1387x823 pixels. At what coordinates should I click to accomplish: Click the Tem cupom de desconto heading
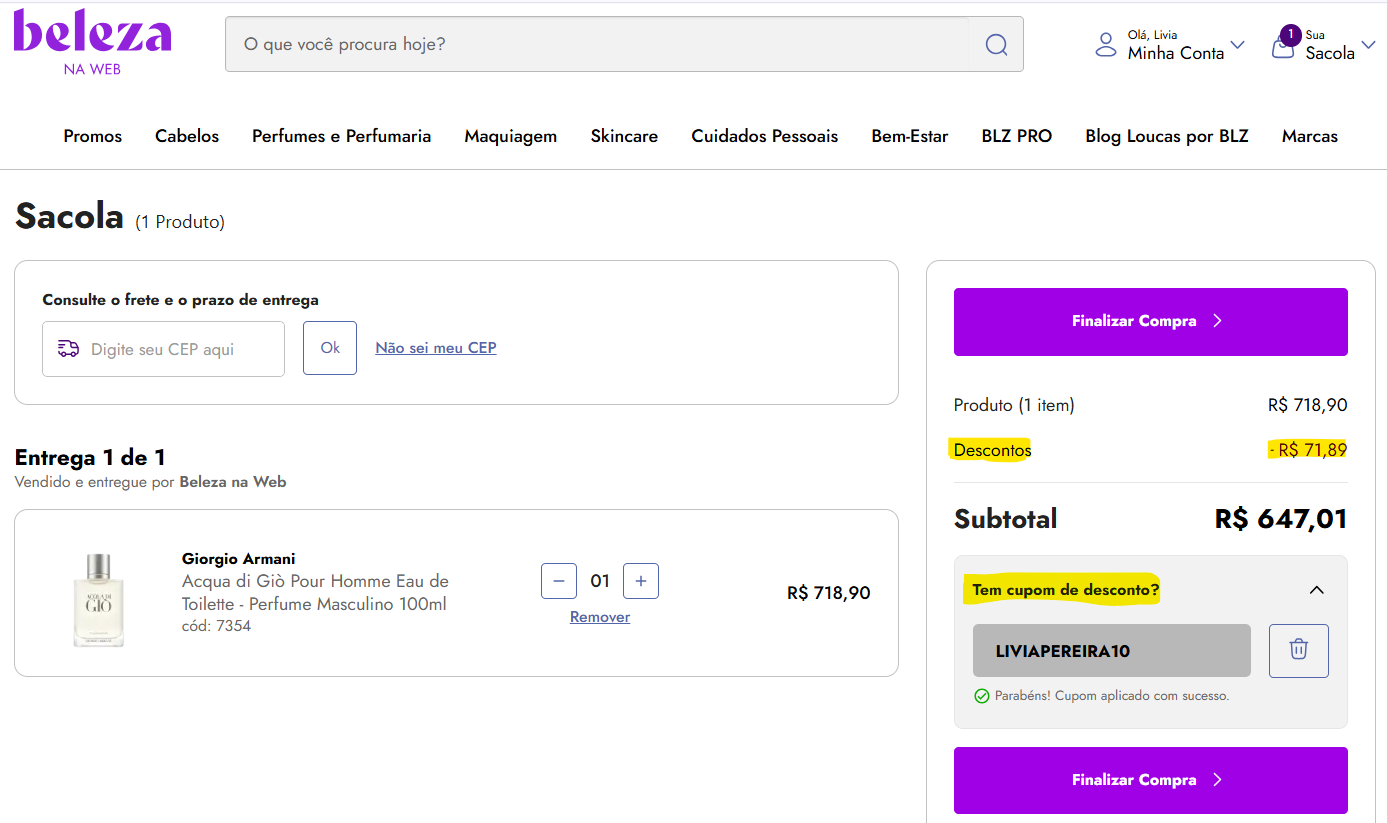1066,590
